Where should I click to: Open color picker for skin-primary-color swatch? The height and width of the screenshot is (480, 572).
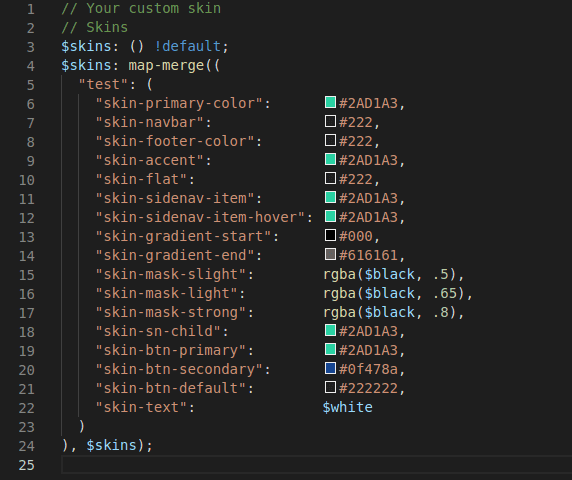click(x=330, y=102)
